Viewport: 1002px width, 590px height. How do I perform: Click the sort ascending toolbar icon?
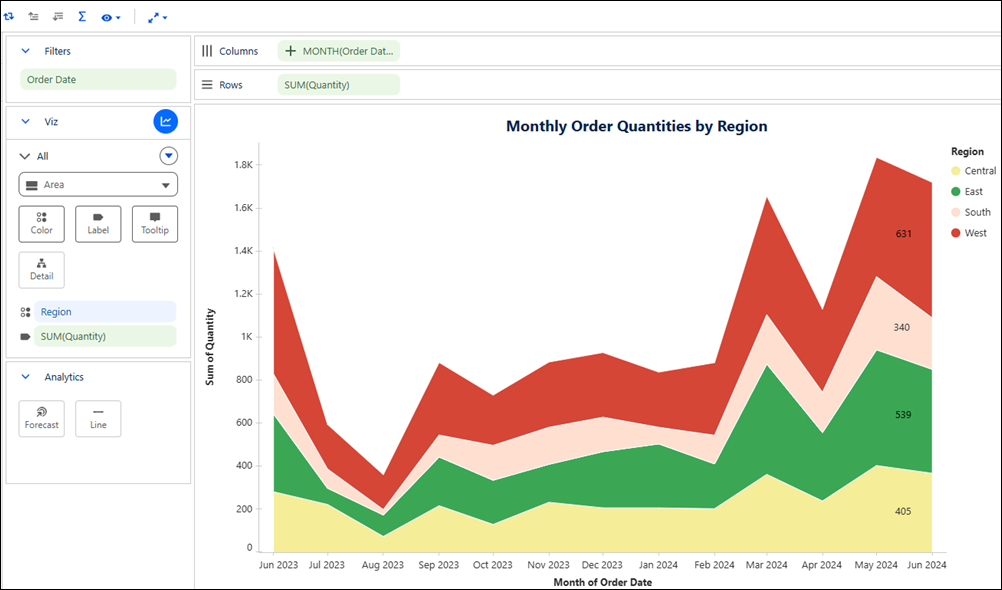(x=33, y=17)
